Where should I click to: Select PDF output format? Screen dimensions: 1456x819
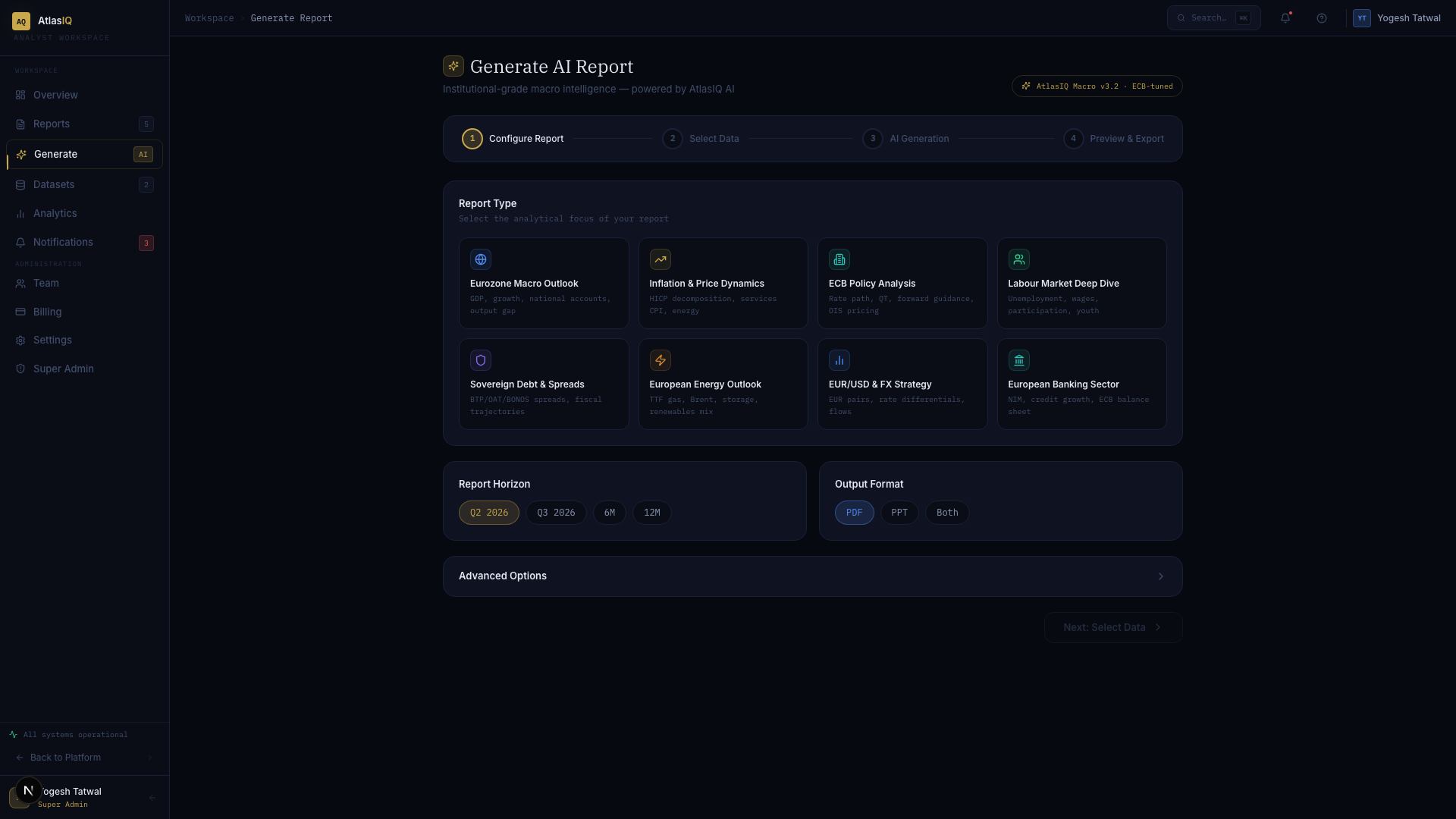tap(855, 513)
